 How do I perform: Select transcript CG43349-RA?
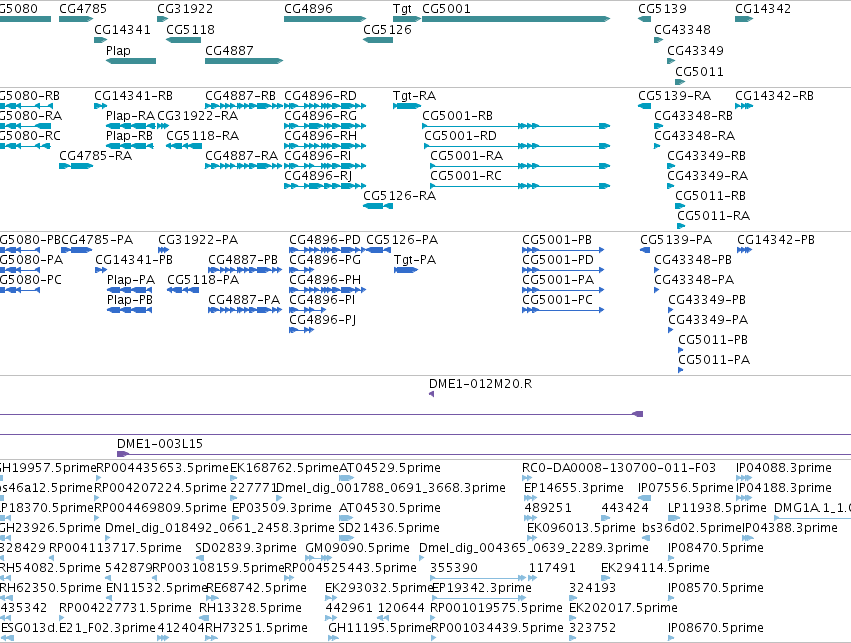point(670,186)
